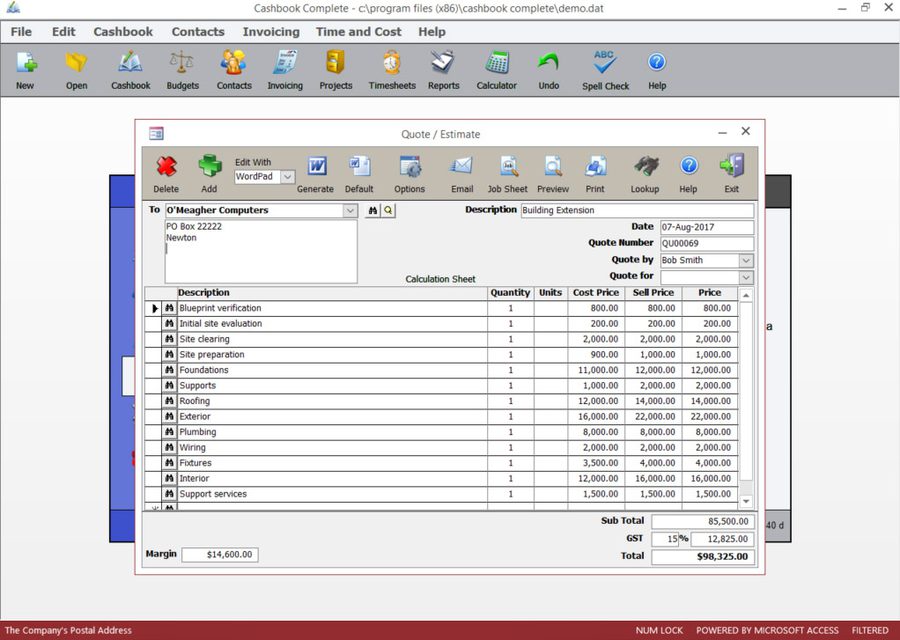Viewport: 900px width, 640px height.
Task: Open the Contacts toolbar icon
Action: pyautogui.click(x=234, y=63)
